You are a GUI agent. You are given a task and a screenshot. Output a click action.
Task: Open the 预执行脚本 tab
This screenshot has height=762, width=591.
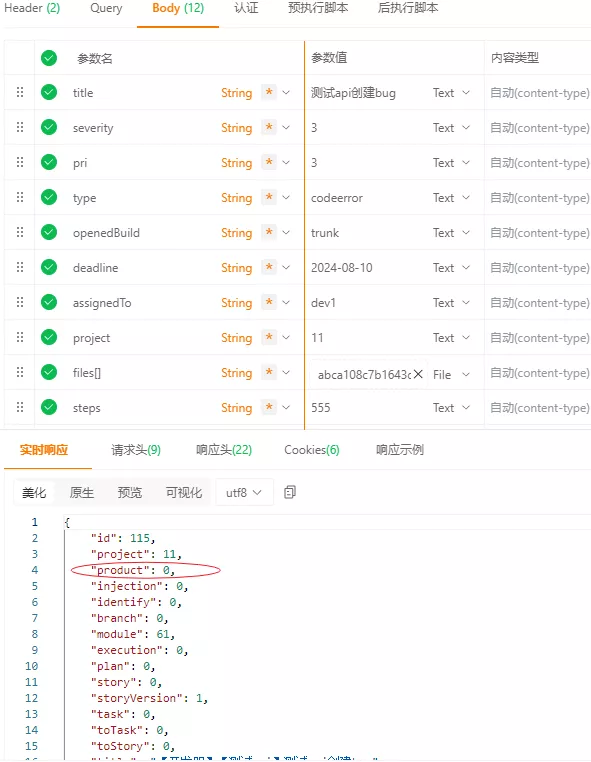point(318,8)
